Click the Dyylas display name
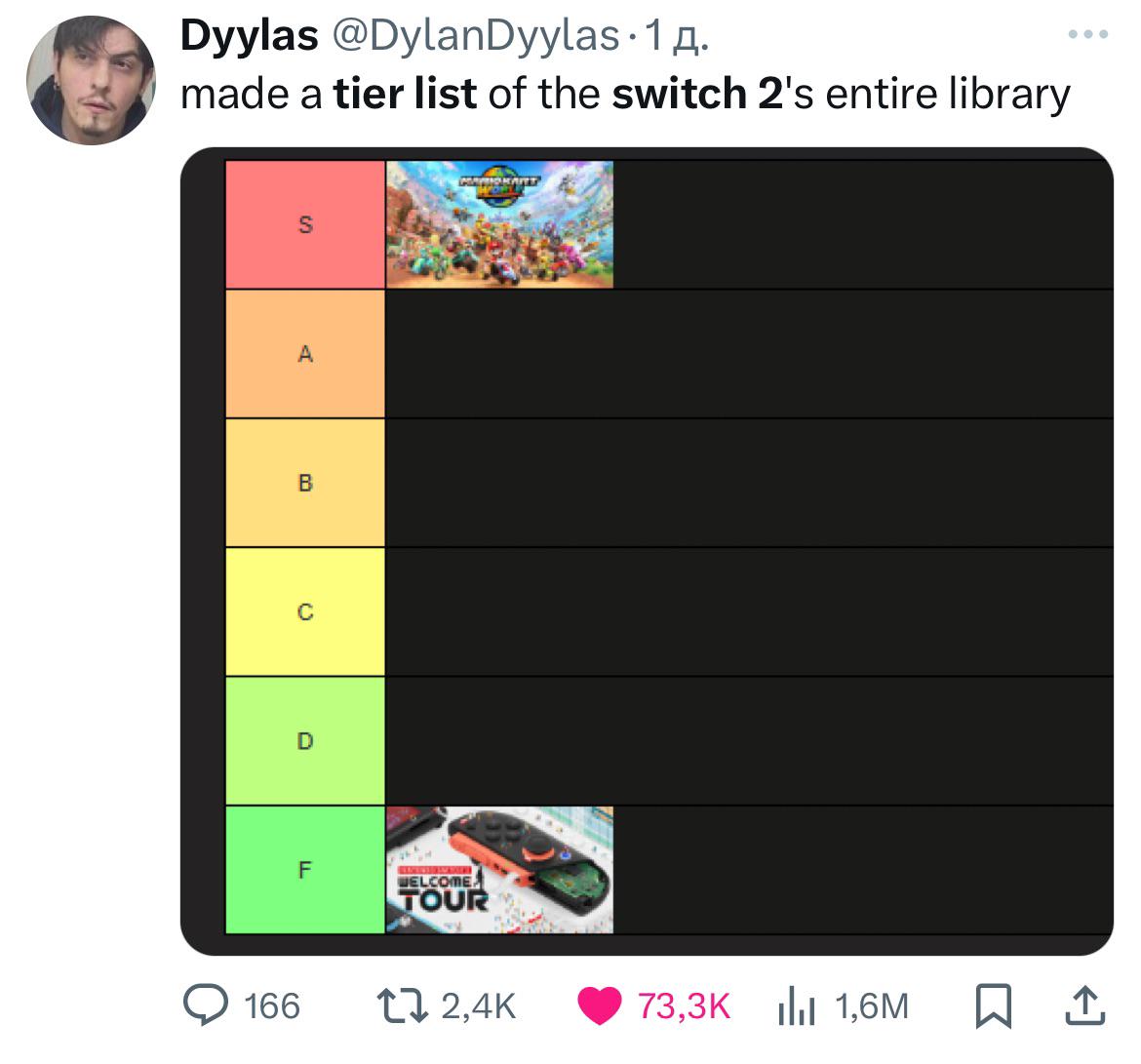Viewport: 1141px width, 1064px height. [x=249, y=35]
